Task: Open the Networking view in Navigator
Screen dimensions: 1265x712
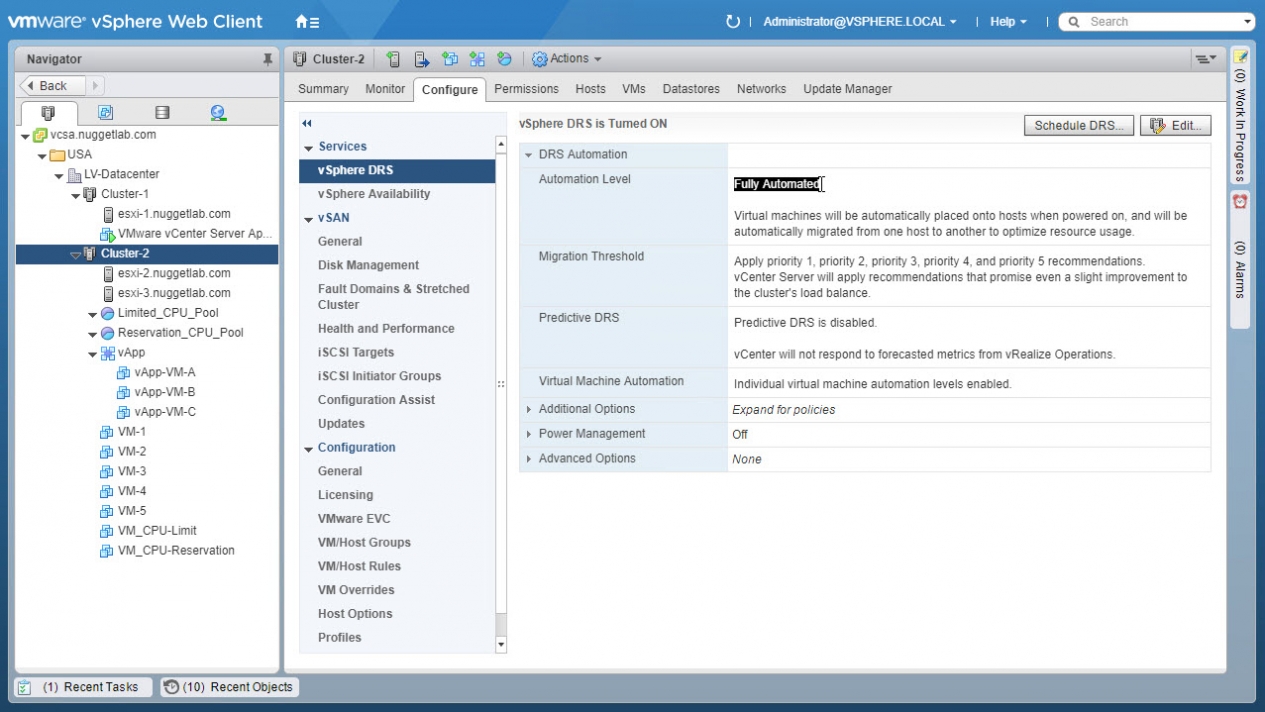Action: (x=218, y=113)
